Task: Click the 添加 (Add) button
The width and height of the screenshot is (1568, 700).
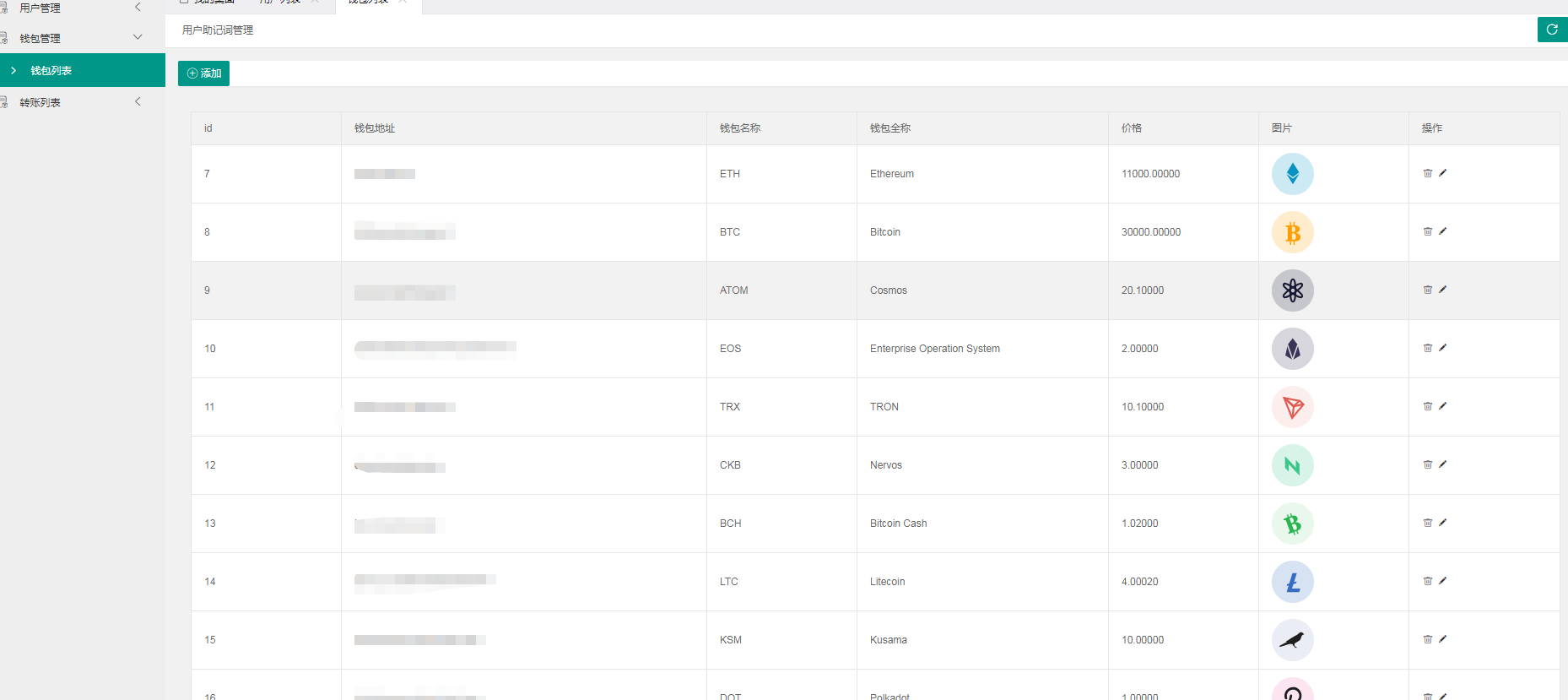Action: 203,73
